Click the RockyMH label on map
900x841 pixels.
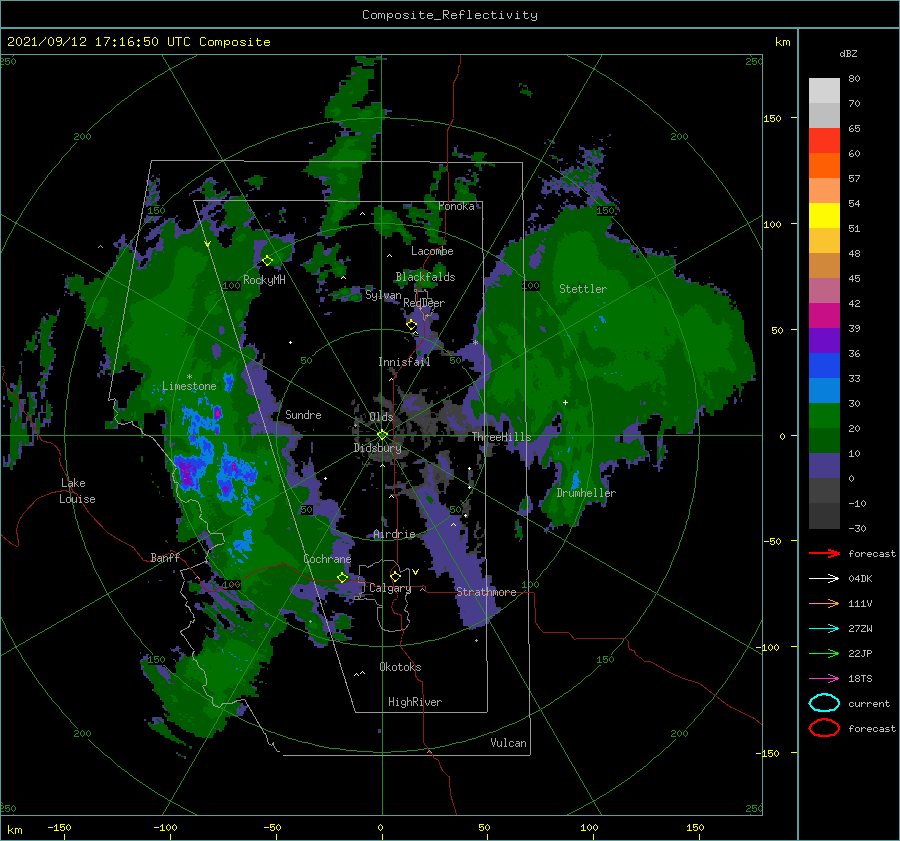(x=264, y=280)
